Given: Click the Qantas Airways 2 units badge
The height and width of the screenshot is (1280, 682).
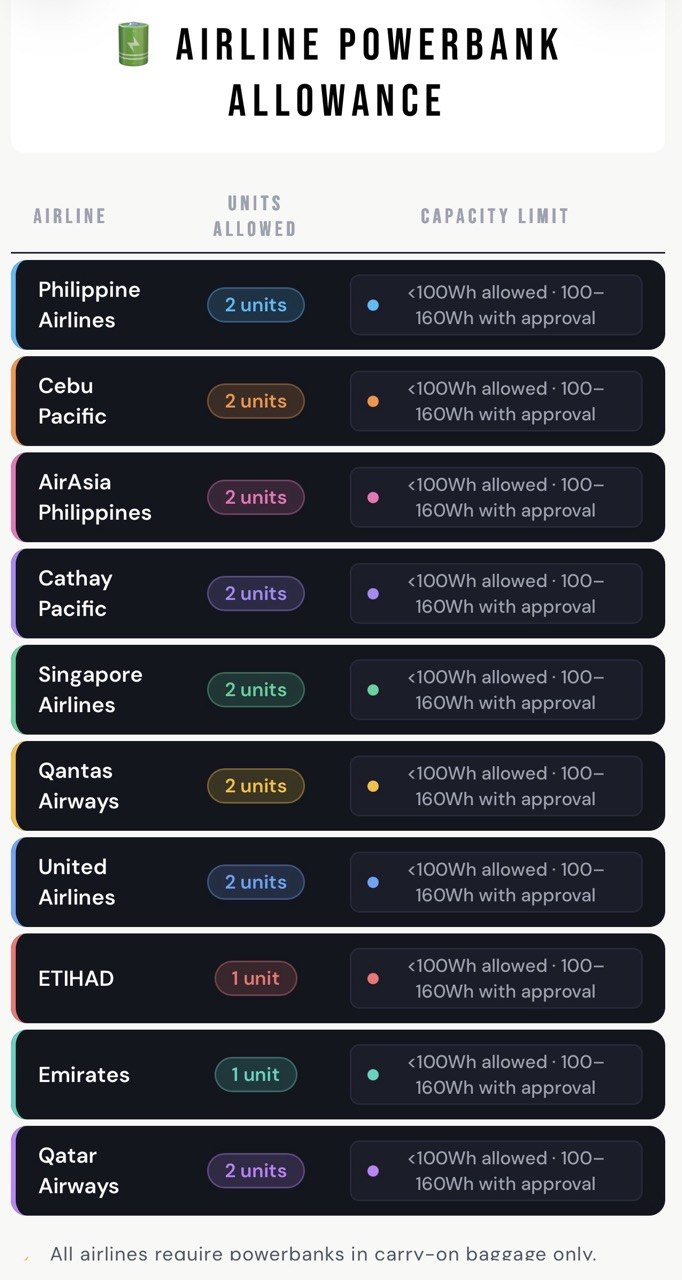Looking at the screenshot, I should pos(256,786).
